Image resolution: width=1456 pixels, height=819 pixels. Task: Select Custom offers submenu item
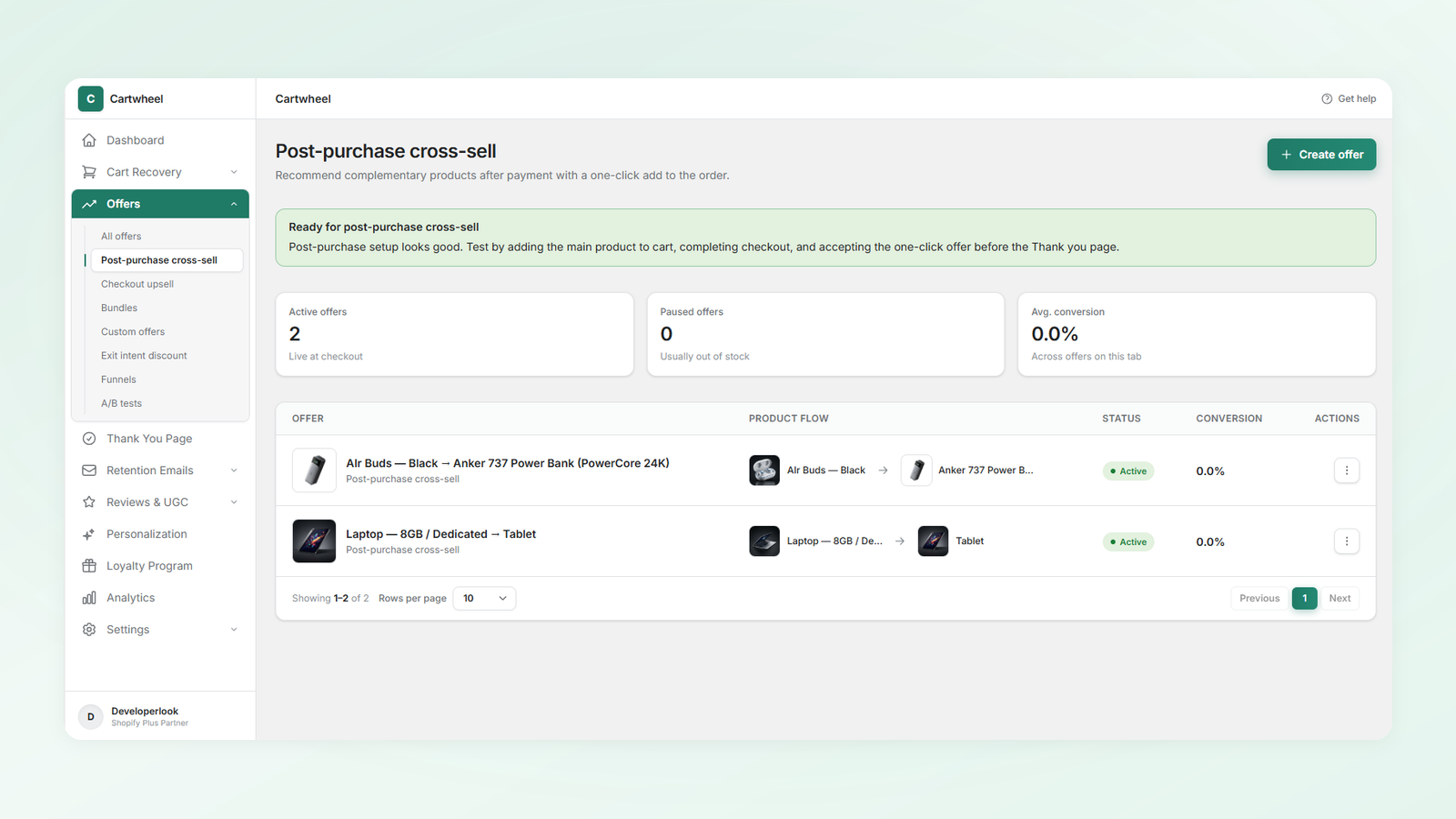click(x=167, y=332)
